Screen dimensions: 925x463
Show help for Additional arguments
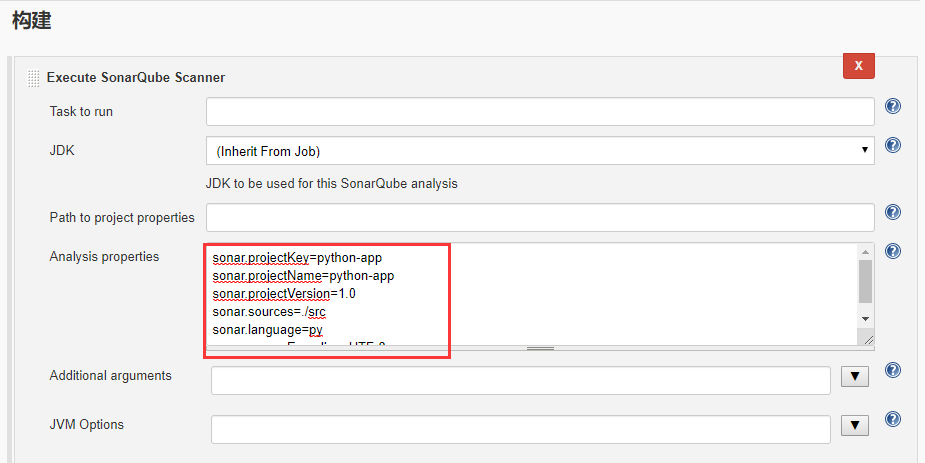(x=893, y=371)
